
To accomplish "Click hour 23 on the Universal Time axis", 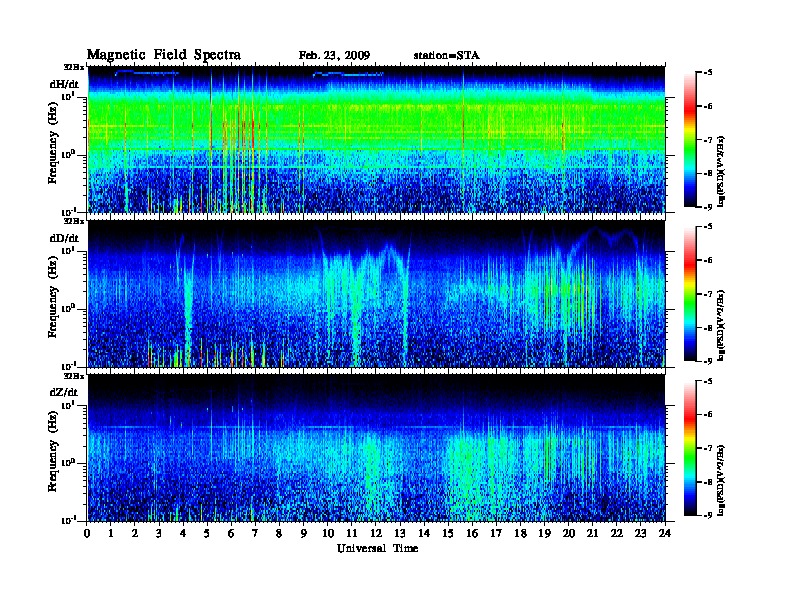I will [x=641, y=533].
